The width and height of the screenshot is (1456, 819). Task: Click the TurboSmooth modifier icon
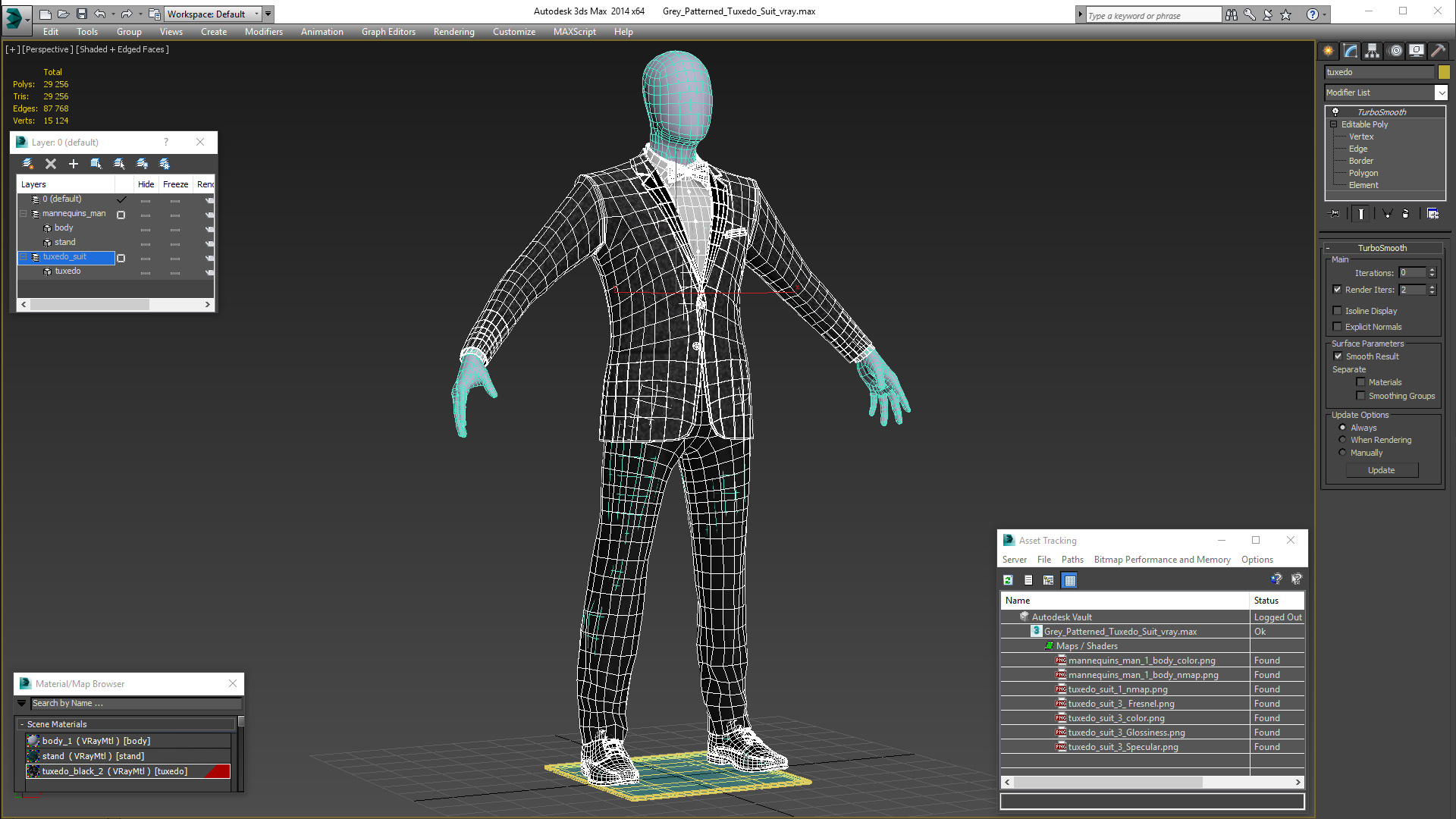[x=1334, y=111]
